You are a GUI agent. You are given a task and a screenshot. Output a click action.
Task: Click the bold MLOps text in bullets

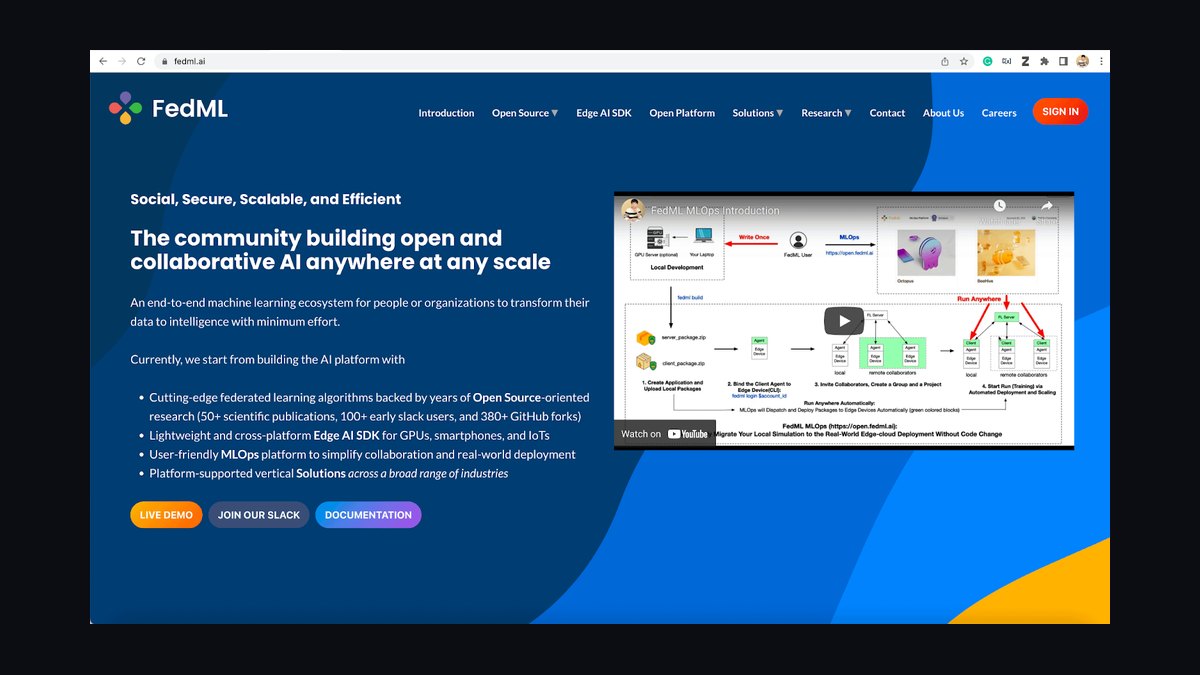[x=240, y=455]
